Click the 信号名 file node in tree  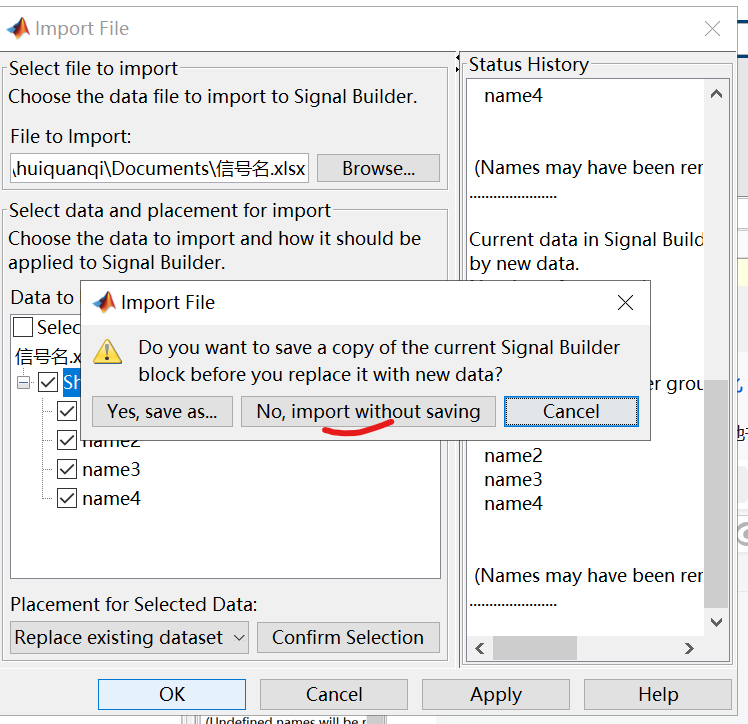point(48,356)
